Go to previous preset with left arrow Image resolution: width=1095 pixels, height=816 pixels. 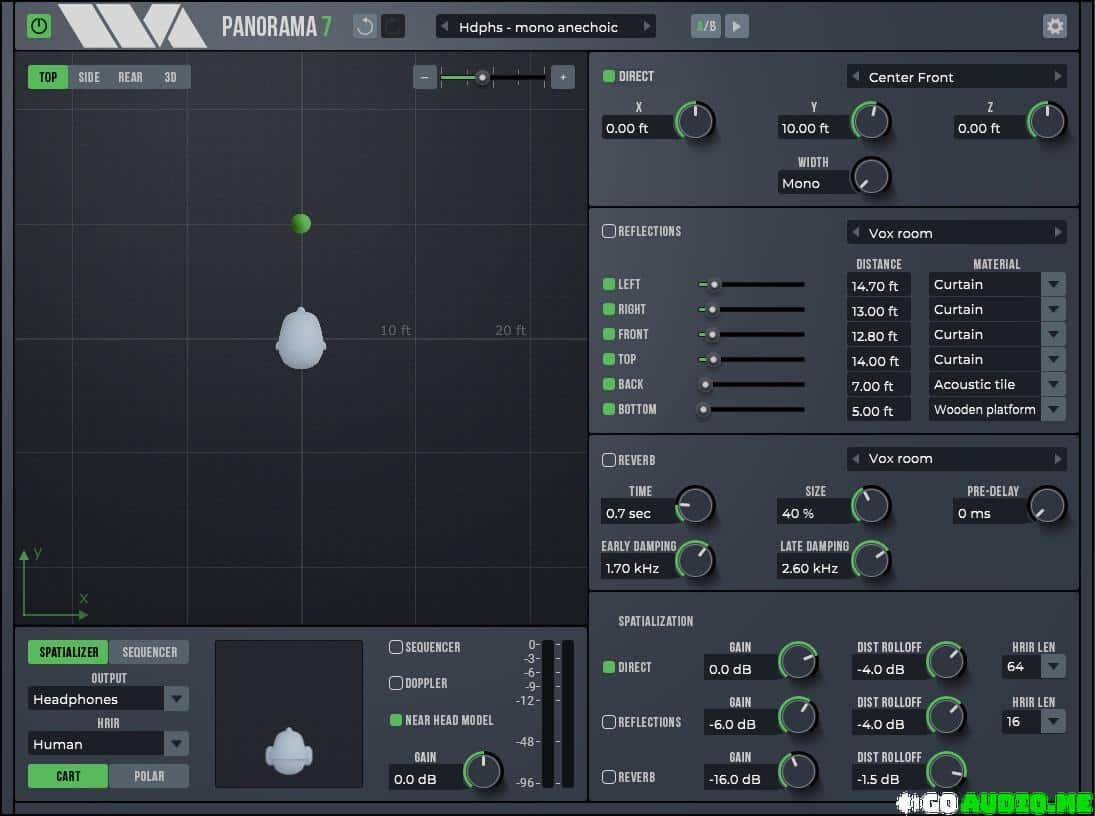(x=444, y=27)
